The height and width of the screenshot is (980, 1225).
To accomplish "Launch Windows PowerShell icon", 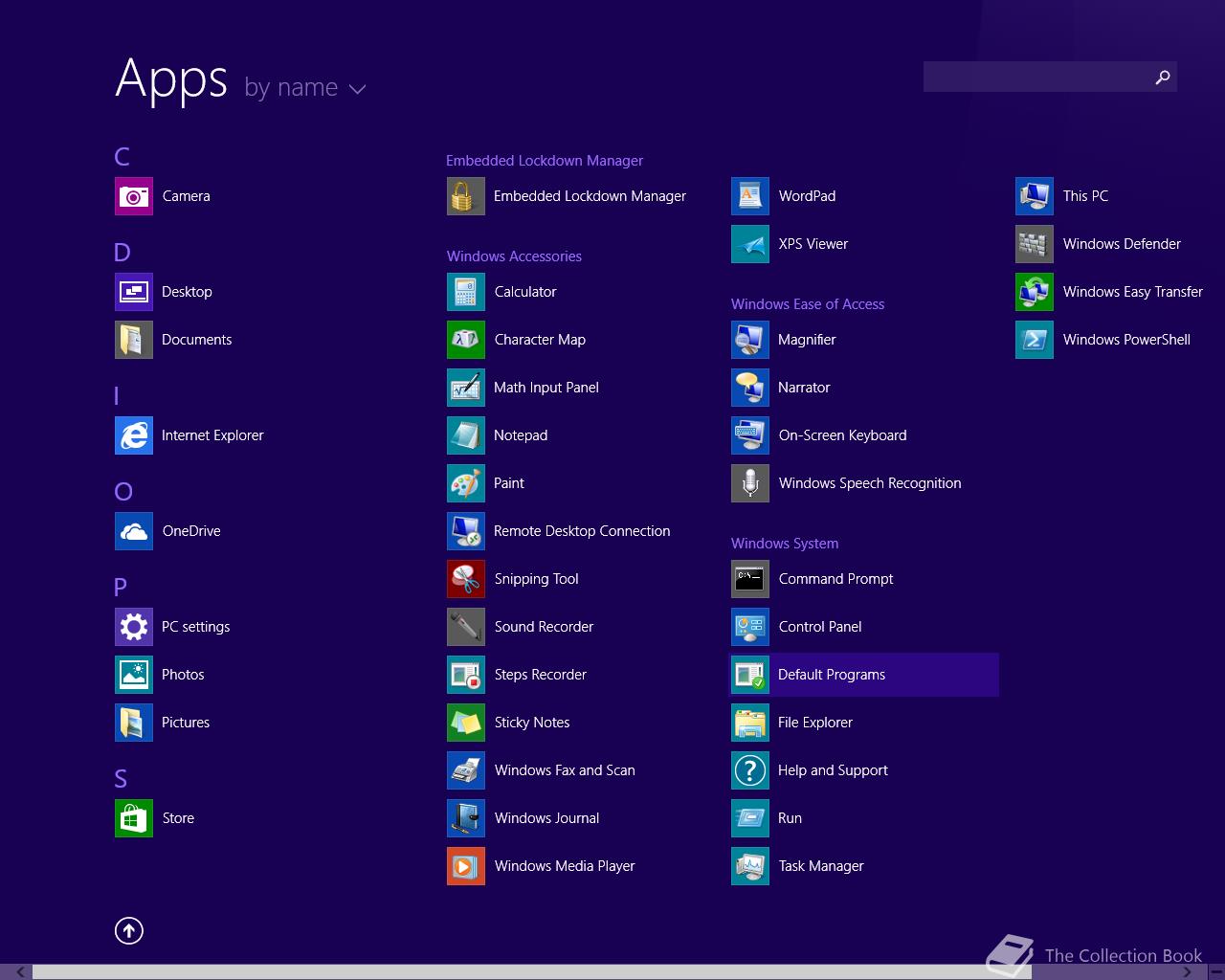I will click(1035, 340).
